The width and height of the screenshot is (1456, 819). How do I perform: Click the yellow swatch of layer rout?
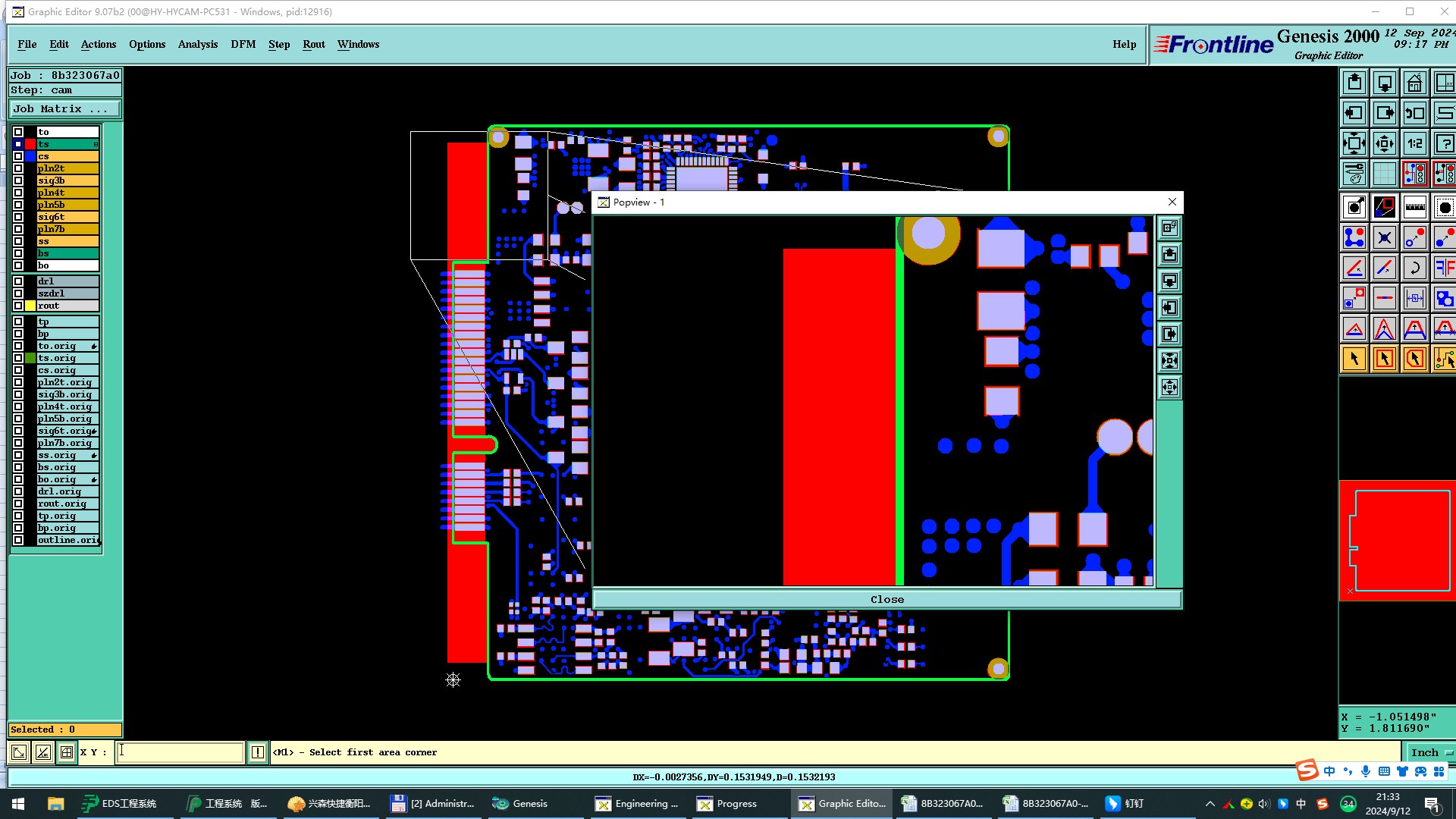(30, 306)
